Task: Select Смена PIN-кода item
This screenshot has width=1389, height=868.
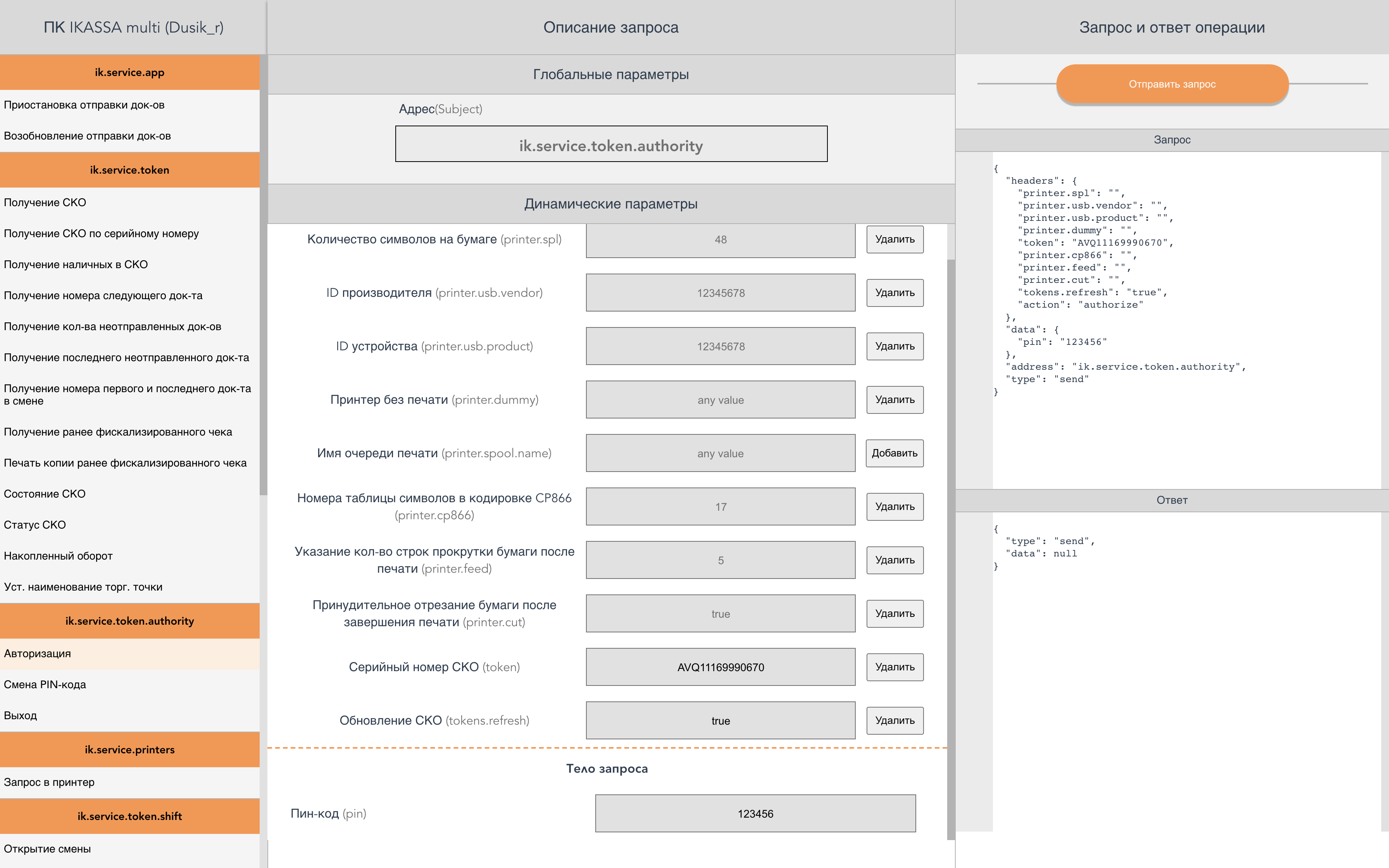Action: (45, 684)
